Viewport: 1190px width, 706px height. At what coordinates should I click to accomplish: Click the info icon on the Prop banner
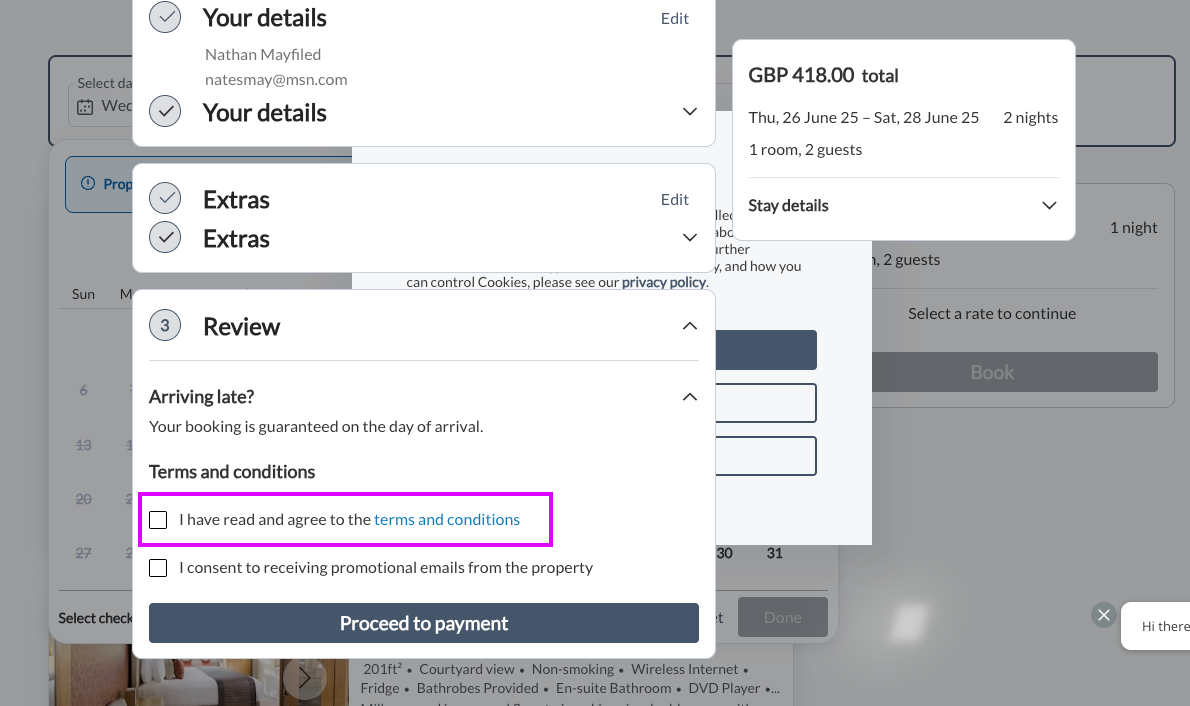(x=88, y=184)
